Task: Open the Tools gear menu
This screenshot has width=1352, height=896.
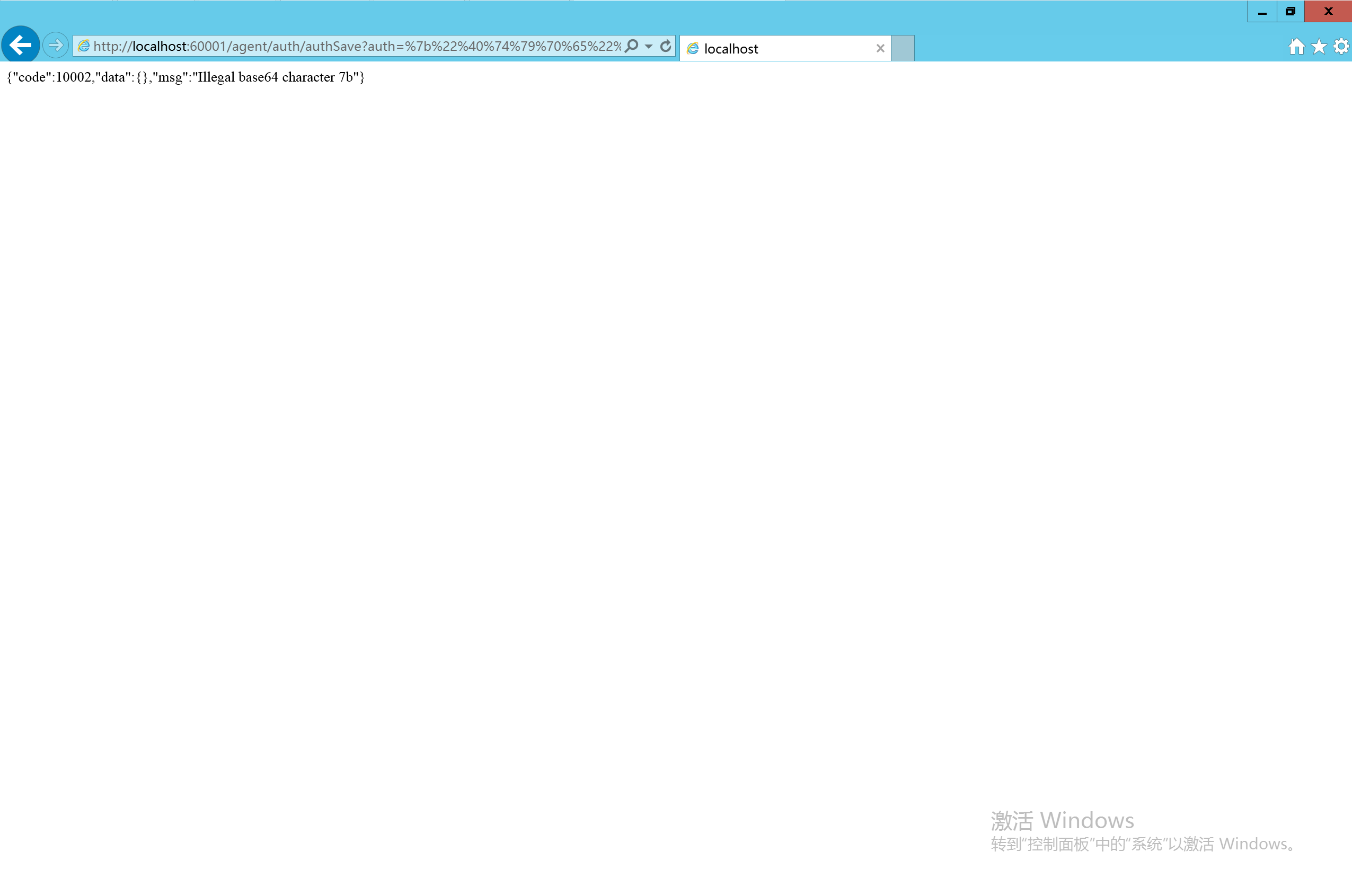Action: 1341,46
